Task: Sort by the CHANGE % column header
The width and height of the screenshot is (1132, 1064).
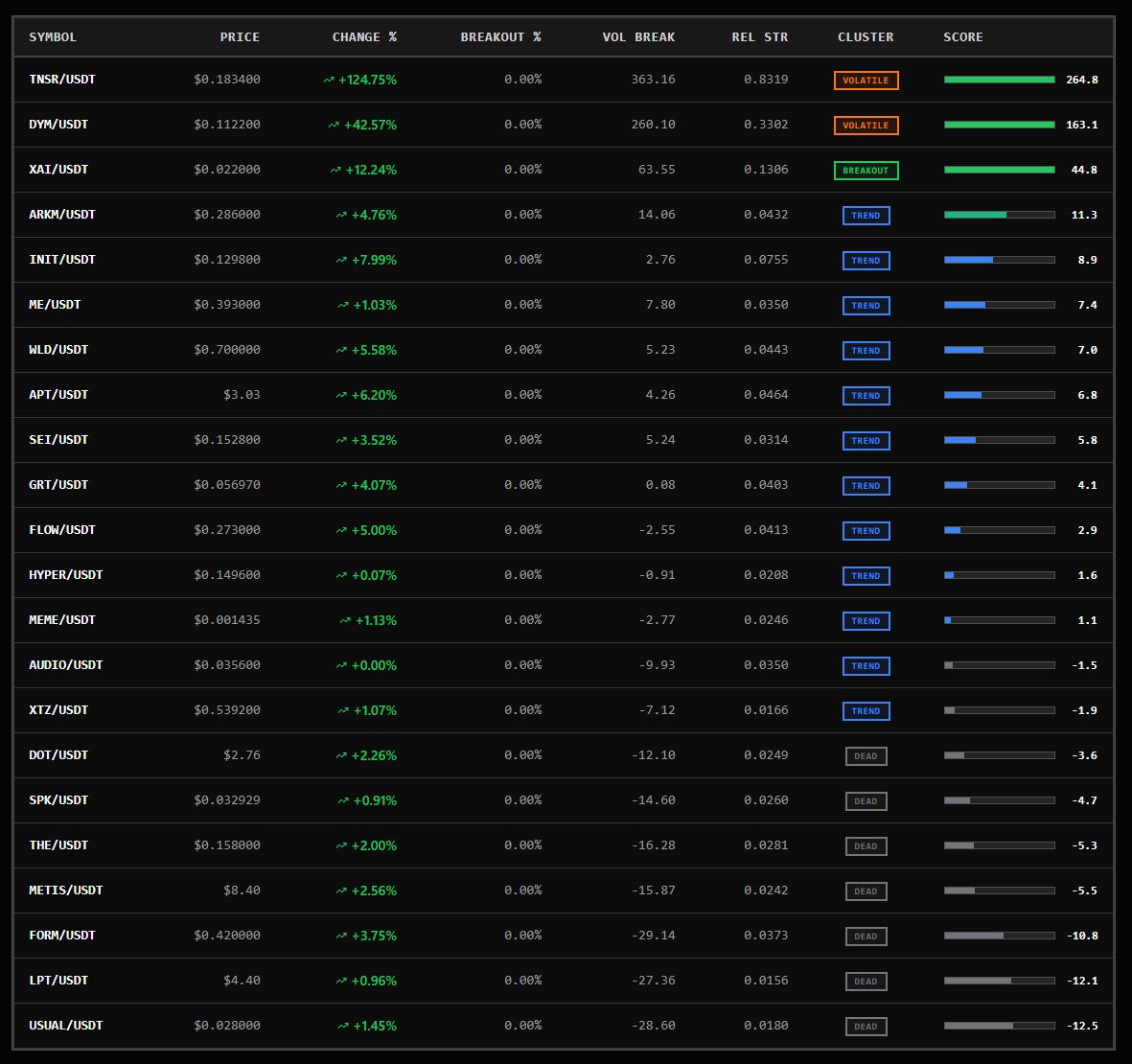Action: click(364, 36)
